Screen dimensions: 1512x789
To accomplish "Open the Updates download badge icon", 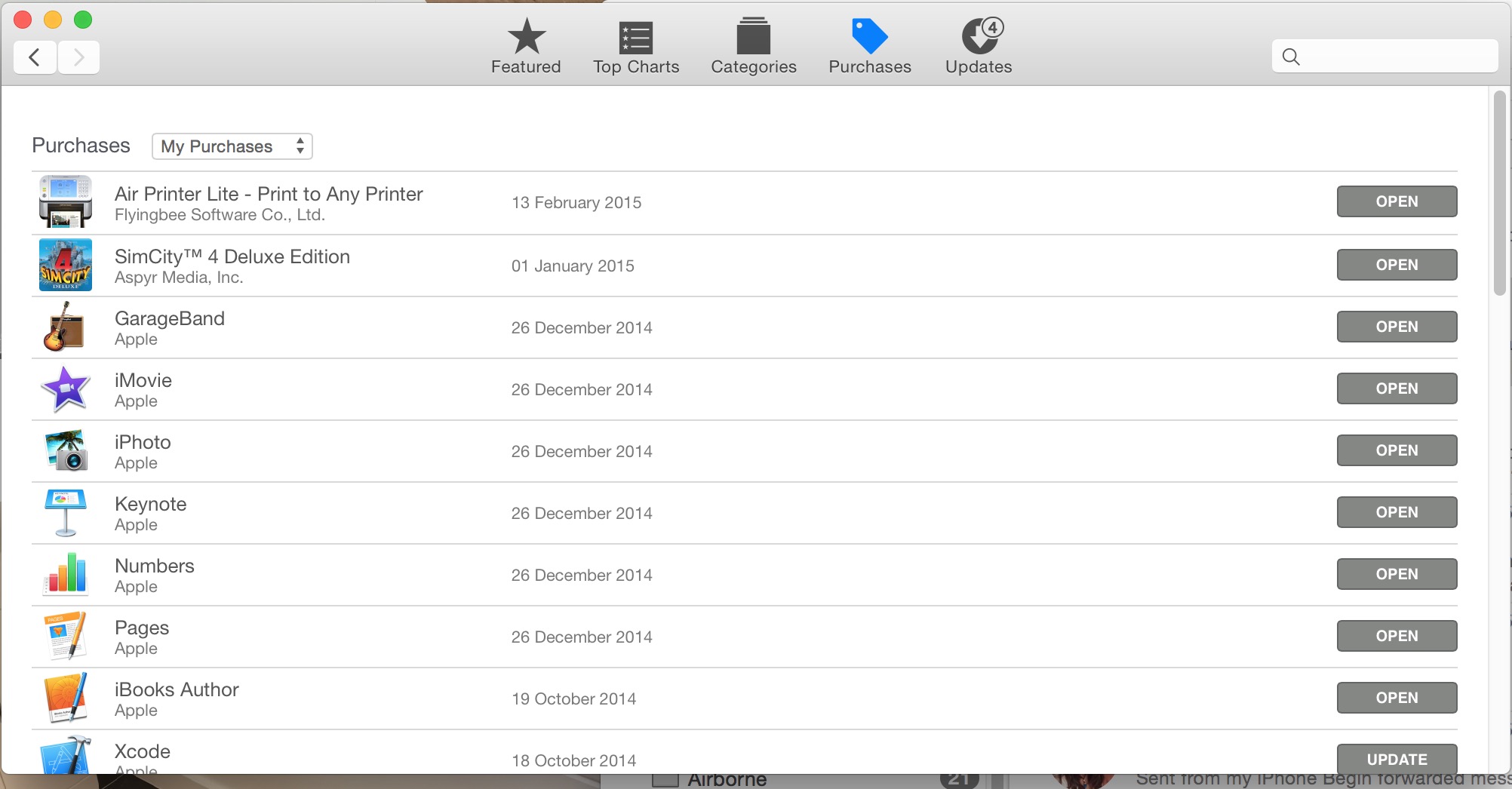I will [982, 35].
